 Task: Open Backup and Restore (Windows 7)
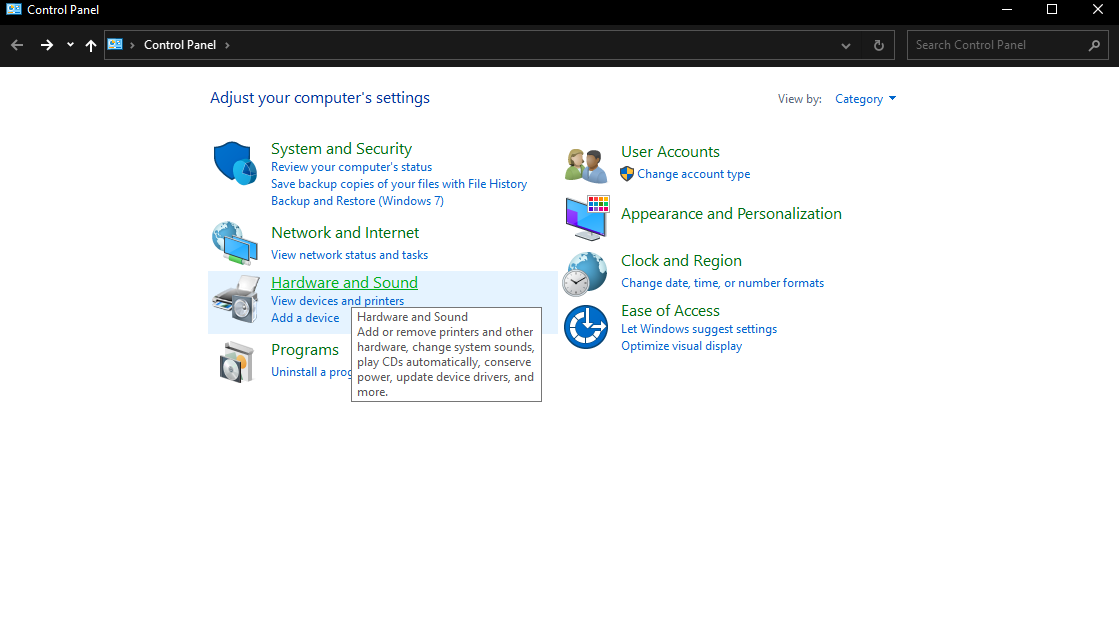point(357,201)
